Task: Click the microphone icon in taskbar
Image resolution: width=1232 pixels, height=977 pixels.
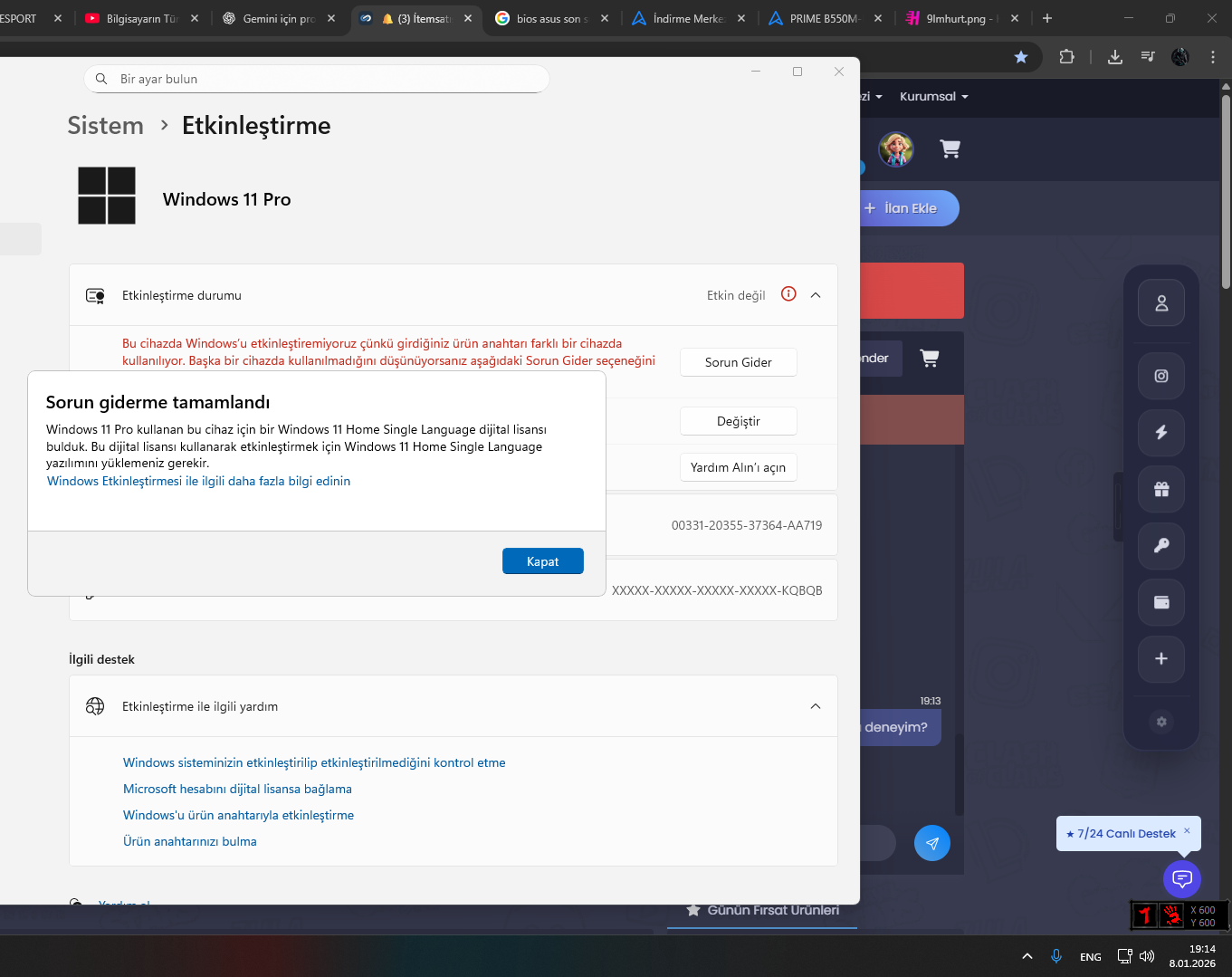Action: 1055,956
